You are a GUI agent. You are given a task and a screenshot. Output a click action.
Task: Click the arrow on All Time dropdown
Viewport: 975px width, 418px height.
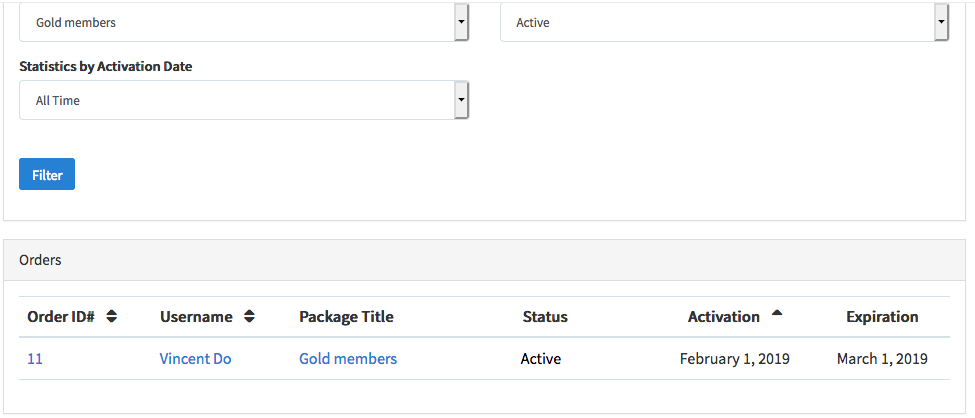(460, 100)
